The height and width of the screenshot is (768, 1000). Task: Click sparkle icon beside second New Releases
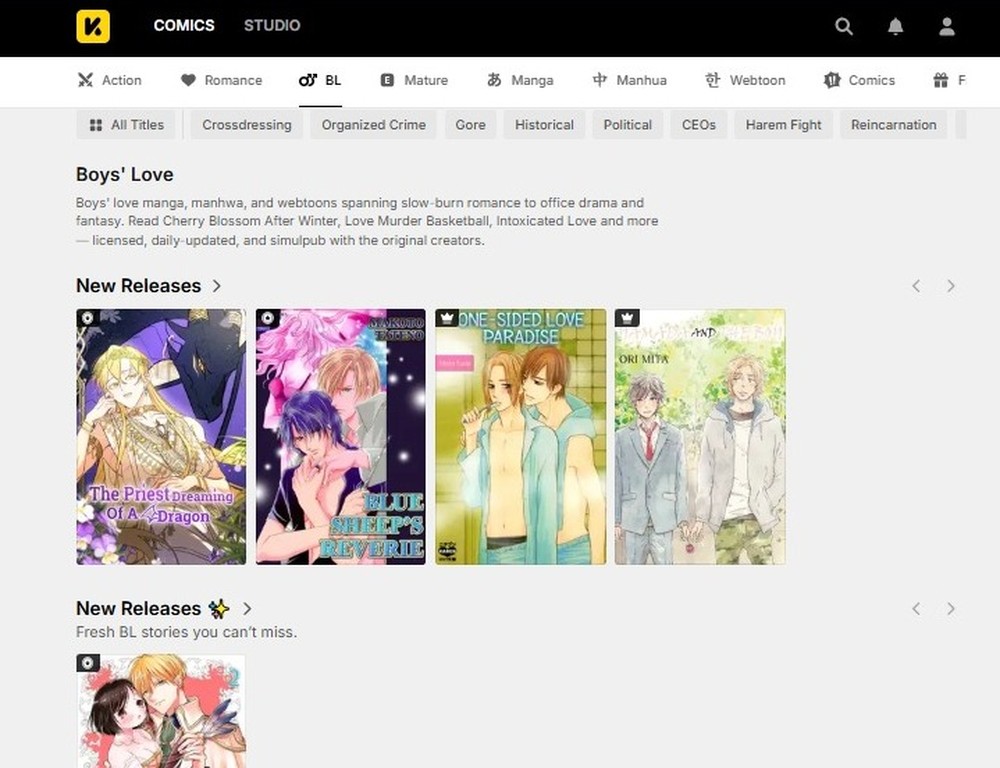click(x=219, y=609)
